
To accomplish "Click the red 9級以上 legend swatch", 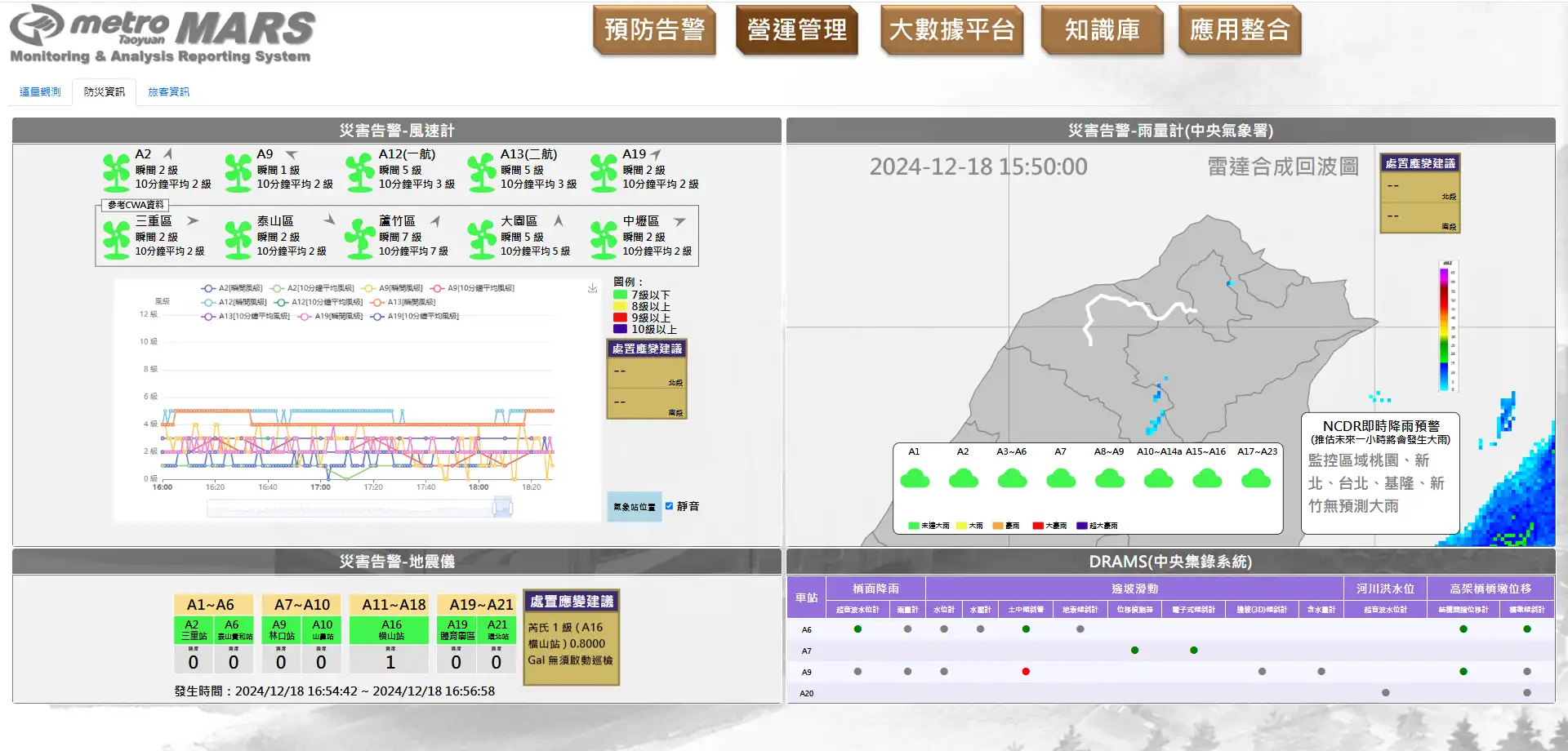I will [x=620, y=318].
